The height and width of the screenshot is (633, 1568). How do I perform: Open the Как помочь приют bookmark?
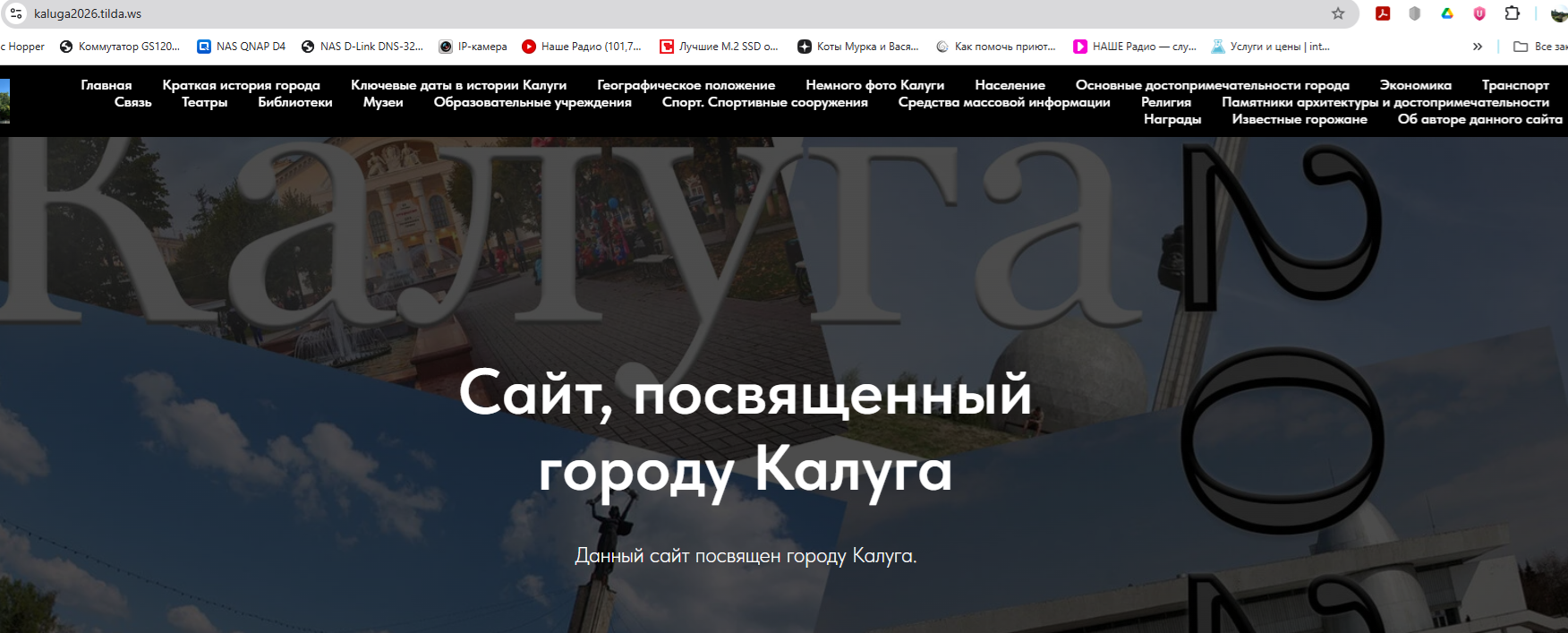pos(996,47)
